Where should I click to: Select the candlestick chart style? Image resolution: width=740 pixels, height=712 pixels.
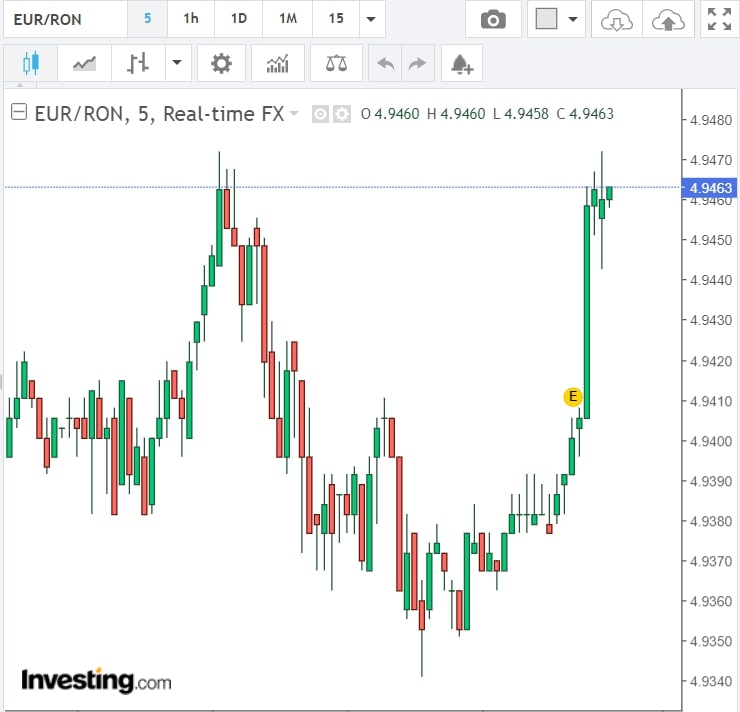pyautogui.click(x=30, y=65)
